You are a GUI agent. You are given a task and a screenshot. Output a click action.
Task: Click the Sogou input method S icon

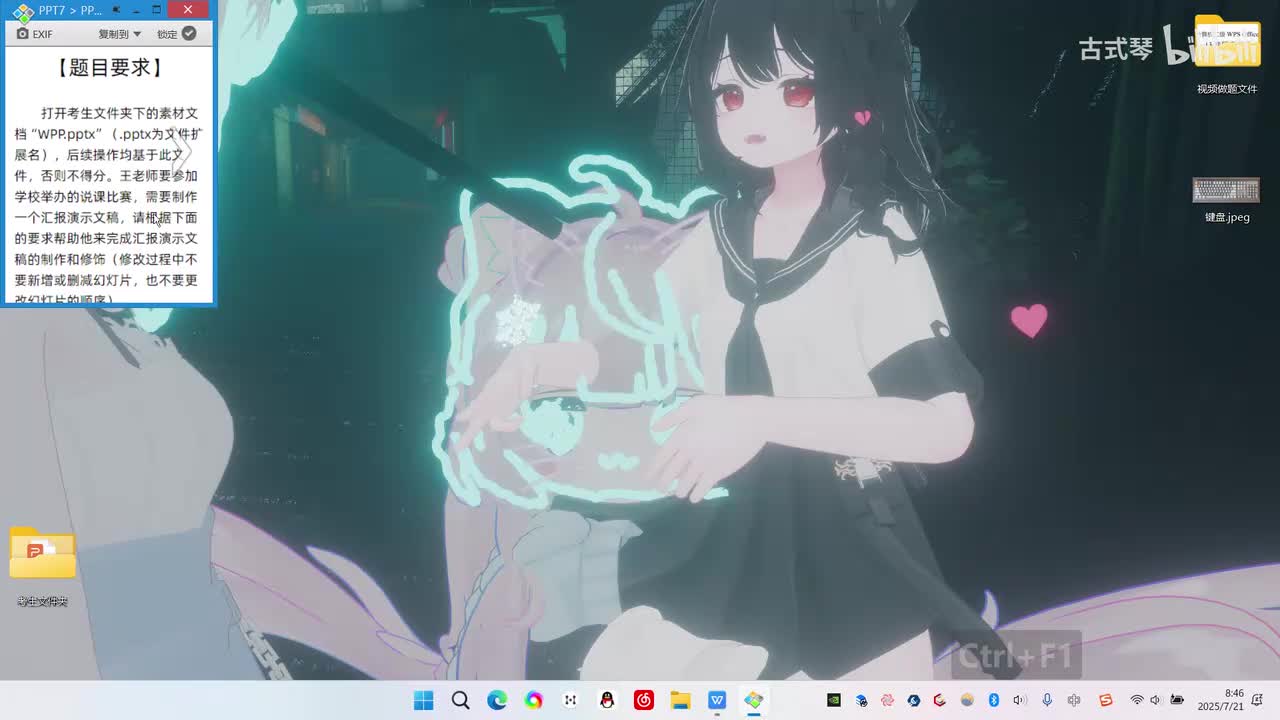(x=1106, y=700)
